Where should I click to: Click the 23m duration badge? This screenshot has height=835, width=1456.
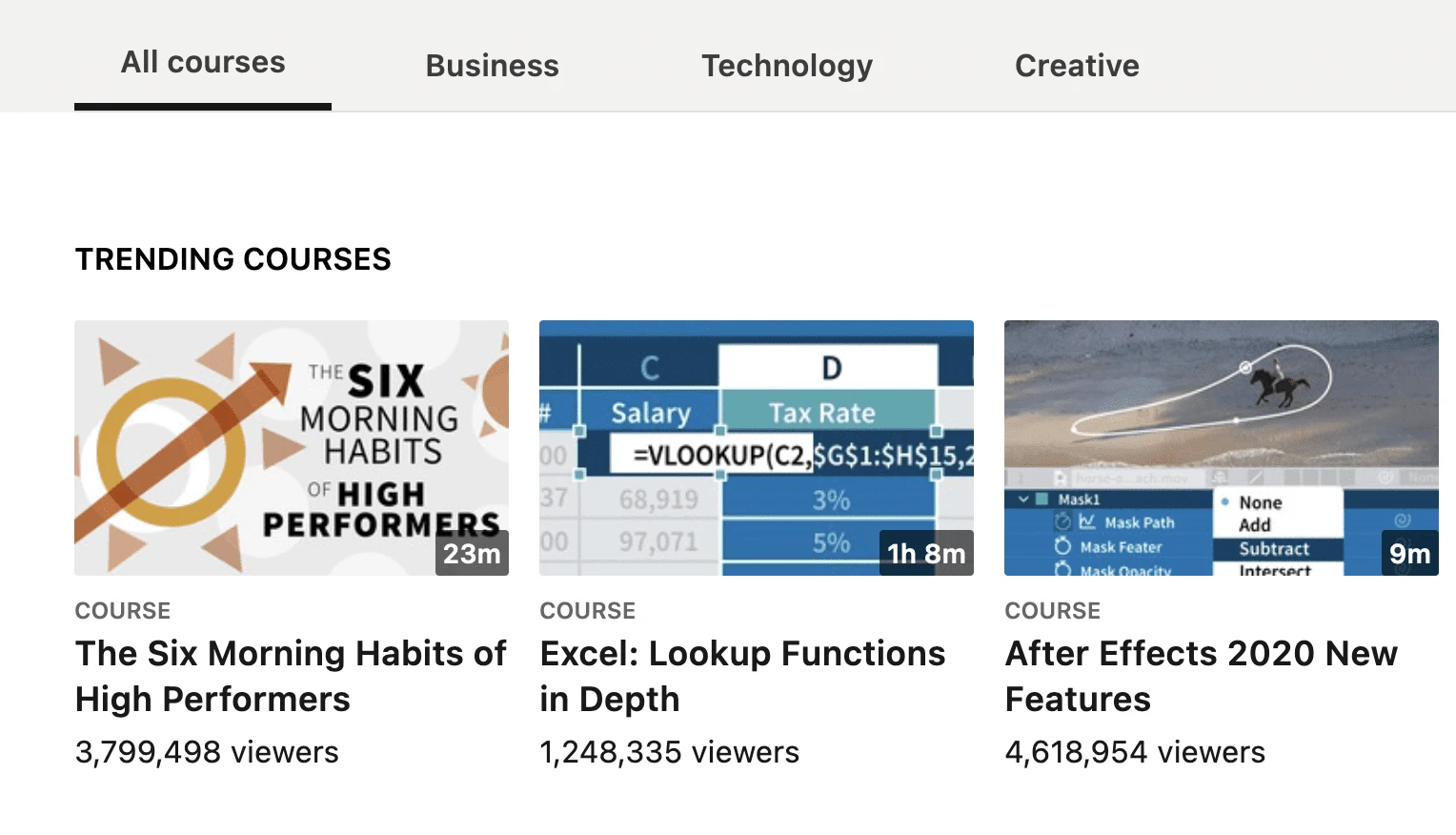coord(472,553)
